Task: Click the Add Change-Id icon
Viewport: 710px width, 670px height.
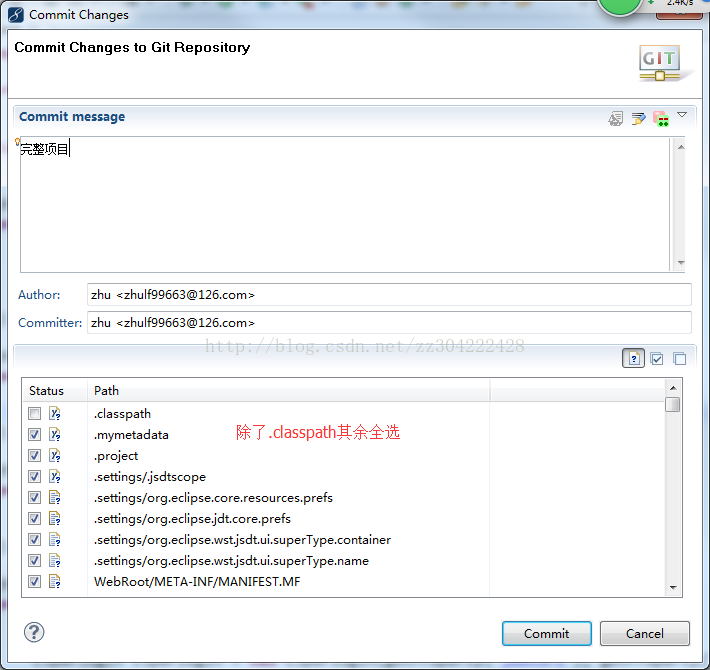Action: pos(661,119)
